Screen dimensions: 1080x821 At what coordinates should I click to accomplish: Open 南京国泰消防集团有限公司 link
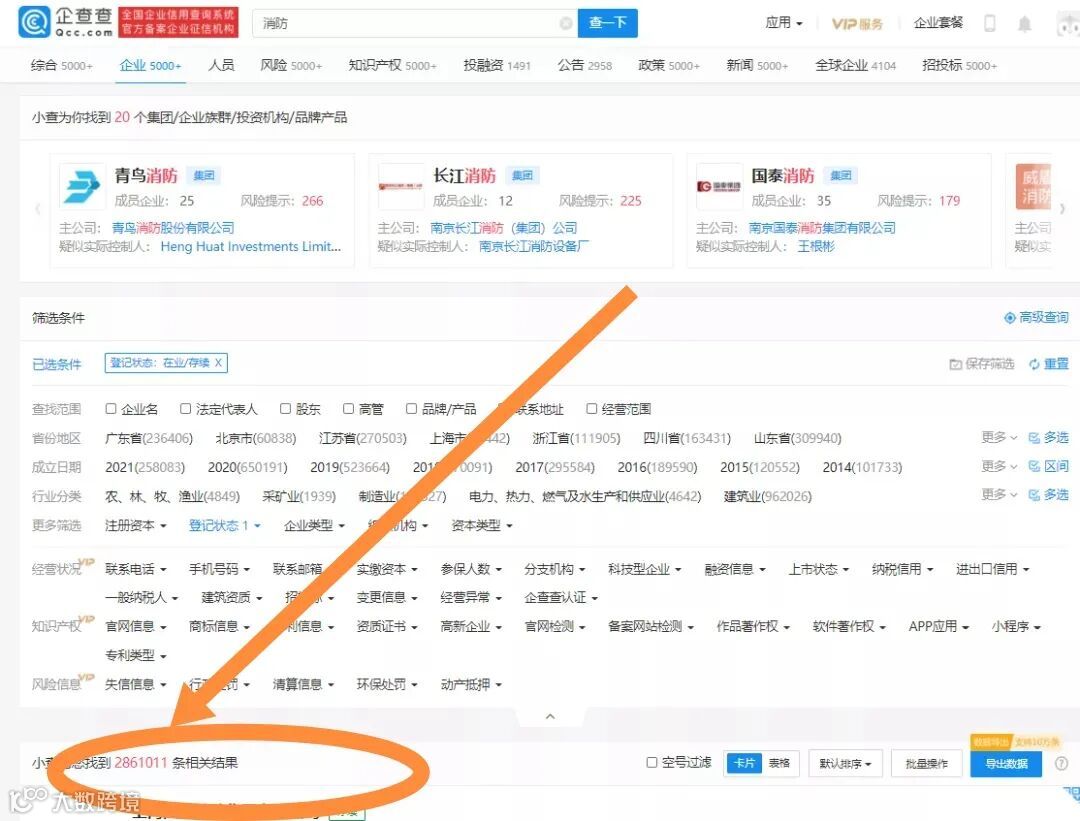click(822, 227)
